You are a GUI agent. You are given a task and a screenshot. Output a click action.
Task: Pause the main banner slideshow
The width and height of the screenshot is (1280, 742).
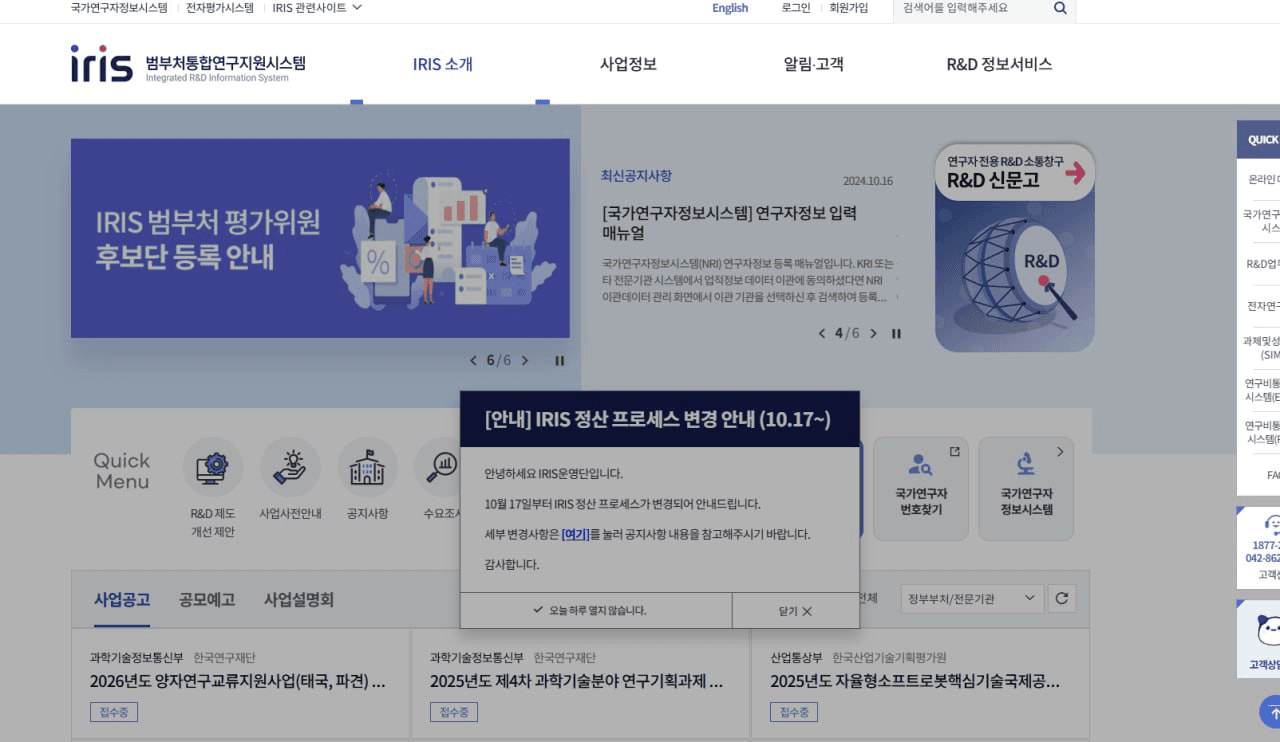click(x=560, y=361)
